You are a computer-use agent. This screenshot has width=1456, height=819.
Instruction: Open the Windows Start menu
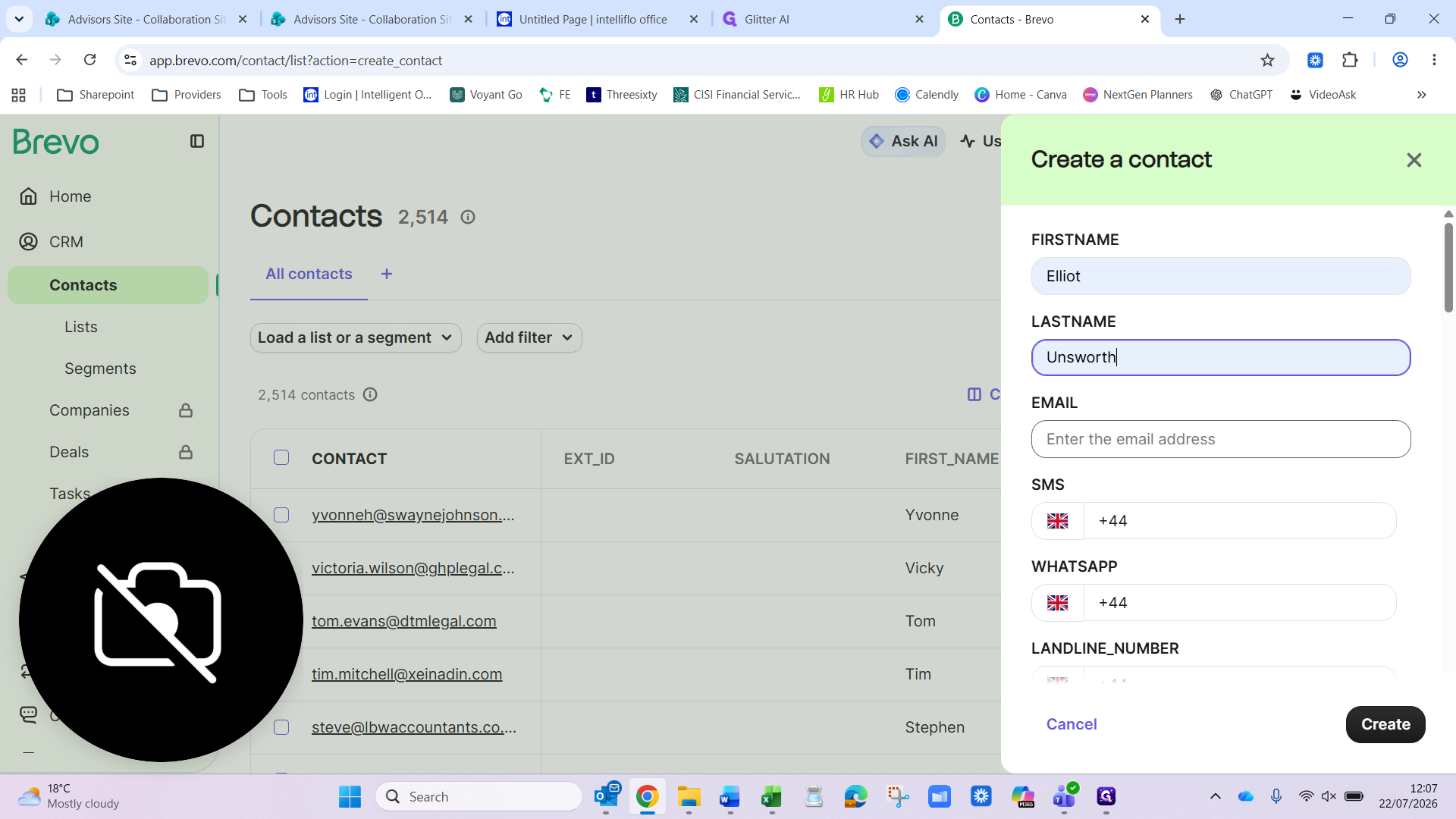pyautogui.click(x=350, y=796)
